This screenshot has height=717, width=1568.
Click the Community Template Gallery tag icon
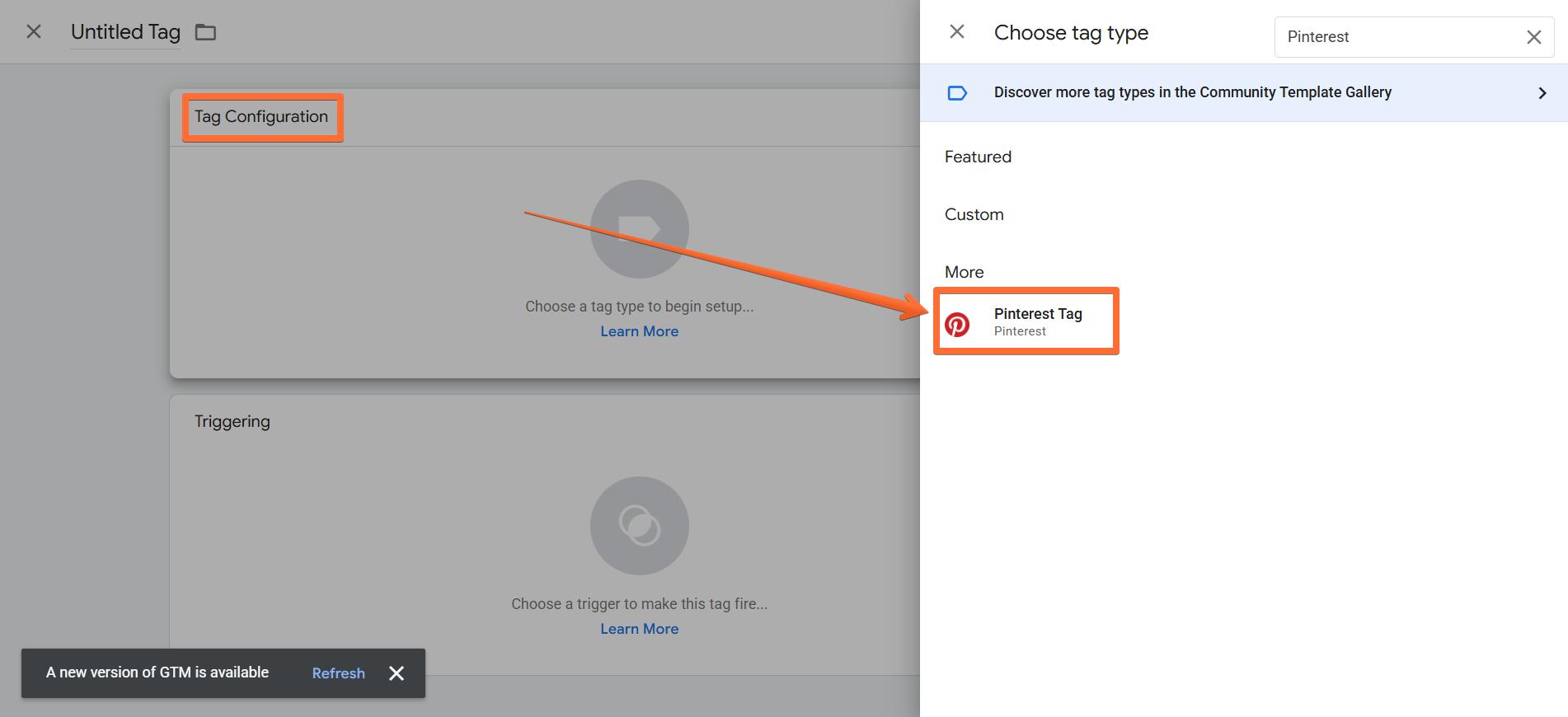tap(957, 93)
